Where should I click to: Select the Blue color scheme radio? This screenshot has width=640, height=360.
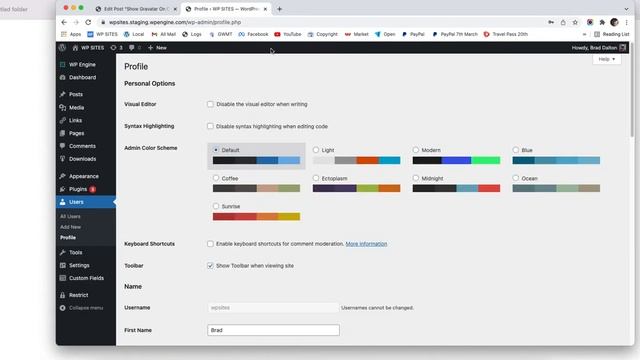(x=516, y=150)
